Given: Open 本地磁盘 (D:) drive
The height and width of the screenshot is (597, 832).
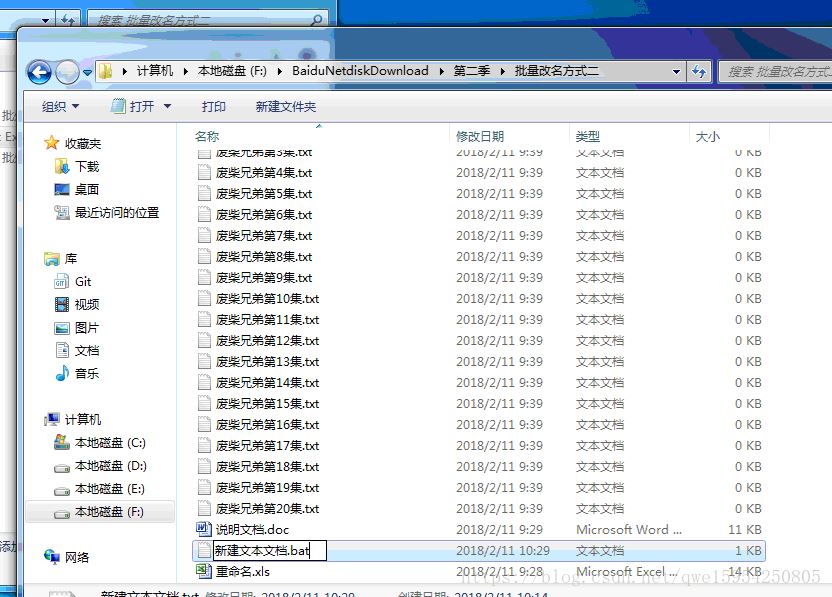Looking at the screenshot, I should click(110, 466).
